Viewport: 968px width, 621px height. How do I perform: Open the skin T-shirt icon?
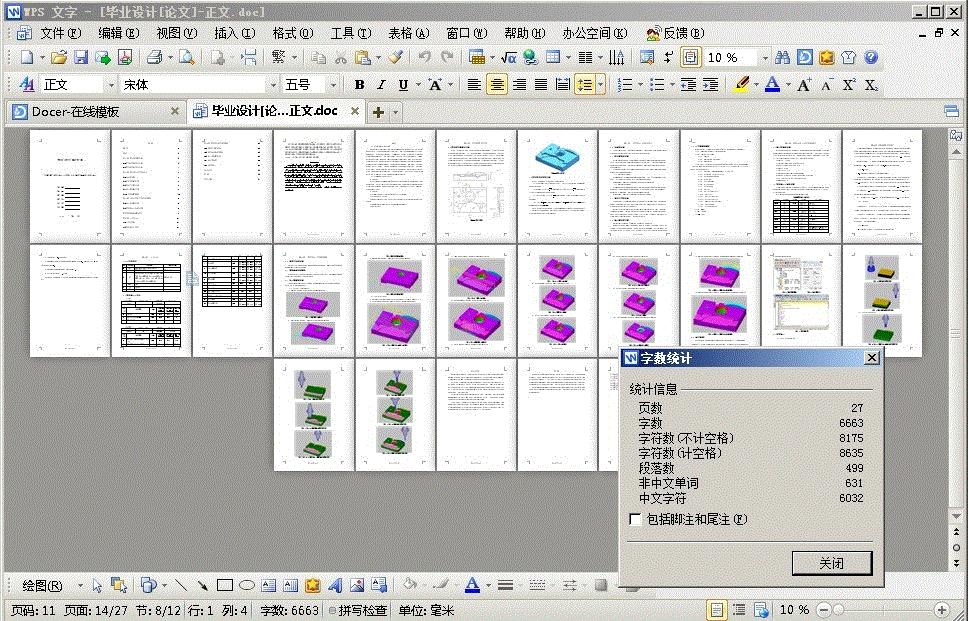pyautogui.click(x=849, y=57)
